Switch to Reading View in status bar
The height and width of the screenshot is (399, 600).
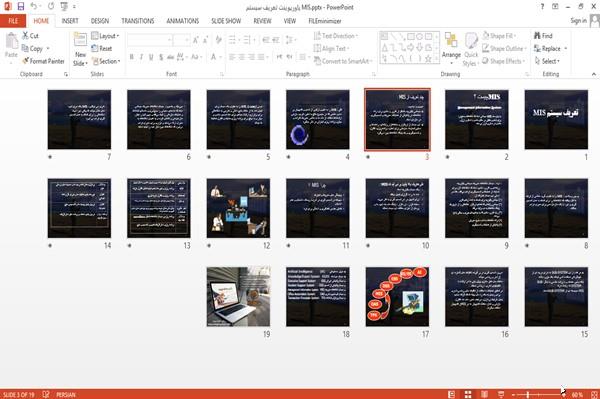click(484, 394)
